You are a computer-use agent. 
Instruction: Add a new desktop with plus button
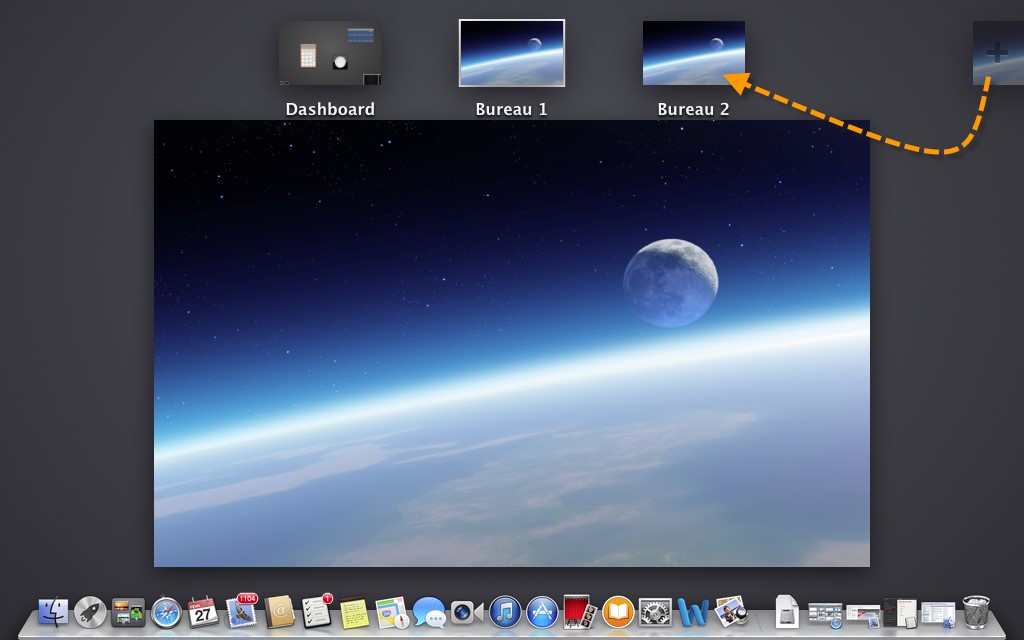(997, 53)
